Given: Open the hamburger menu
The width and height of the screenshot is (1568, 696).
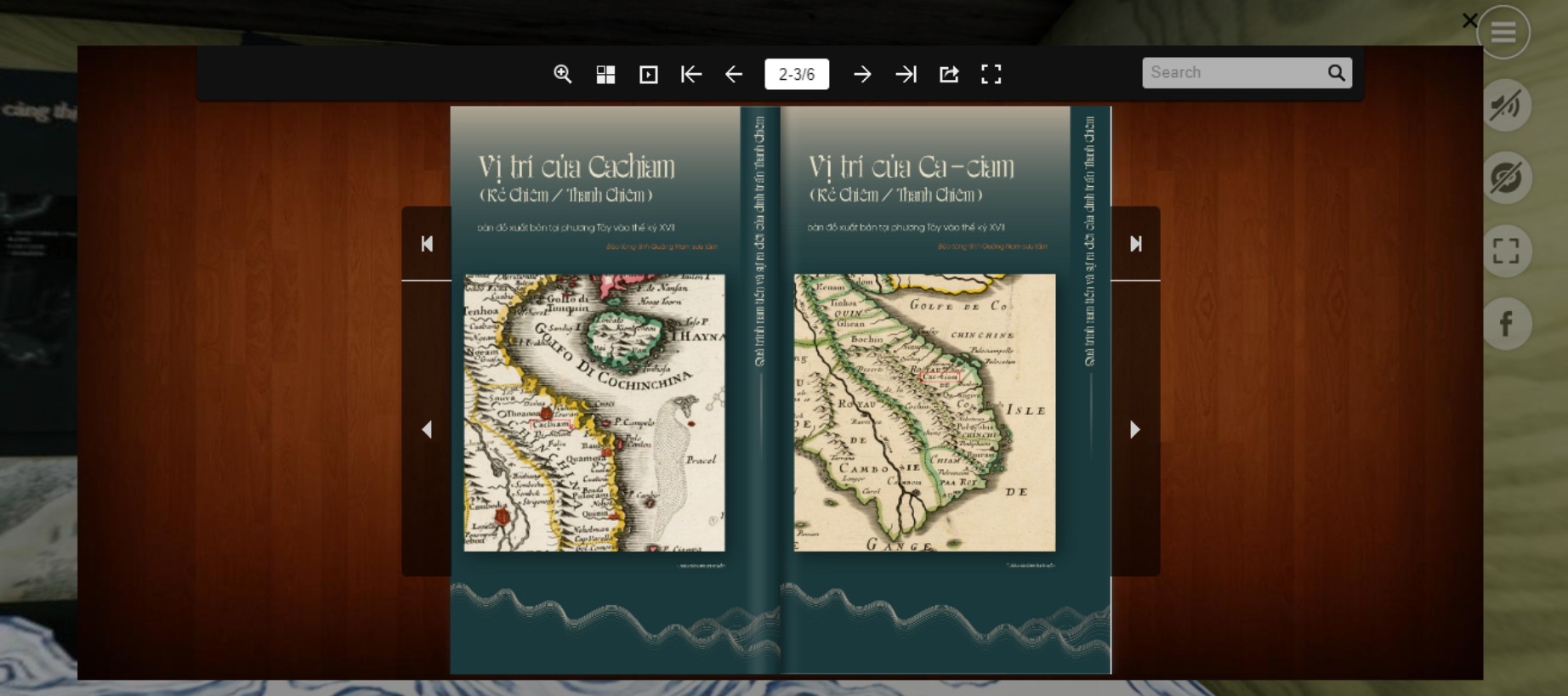Looking at the screenshot, I should pos(1503,32).
